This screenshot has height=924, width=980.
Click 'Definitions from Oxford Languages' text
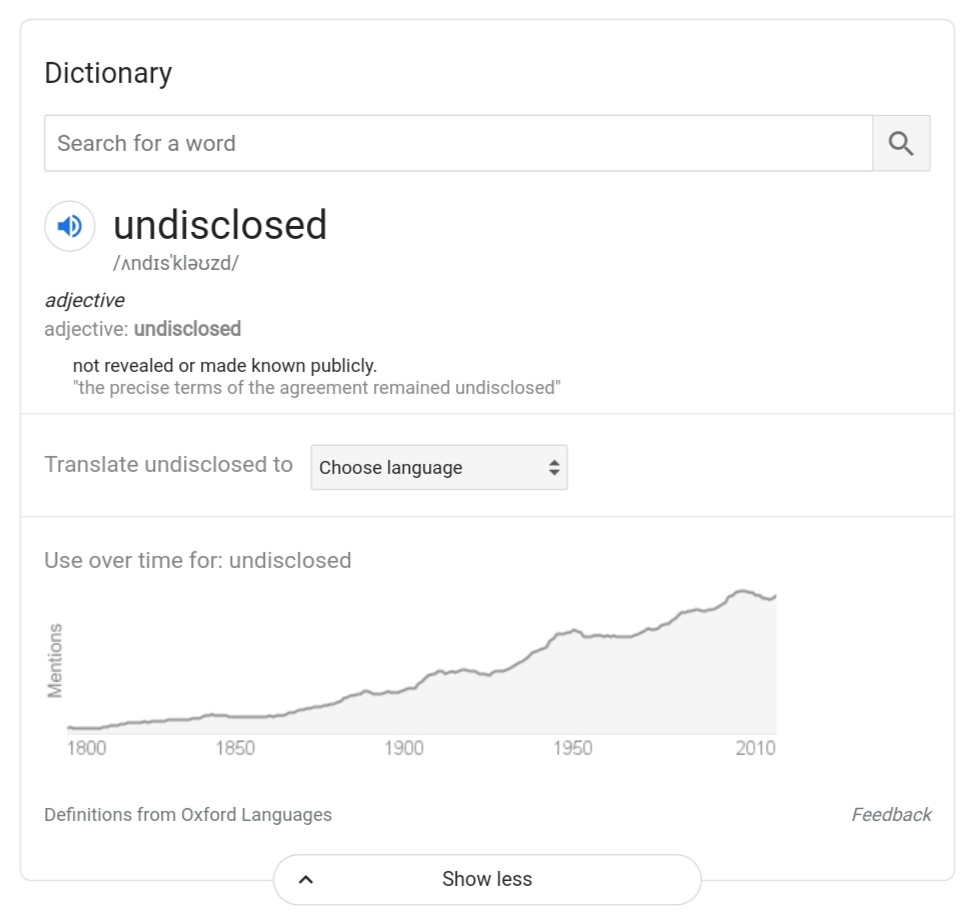[188, 815]
